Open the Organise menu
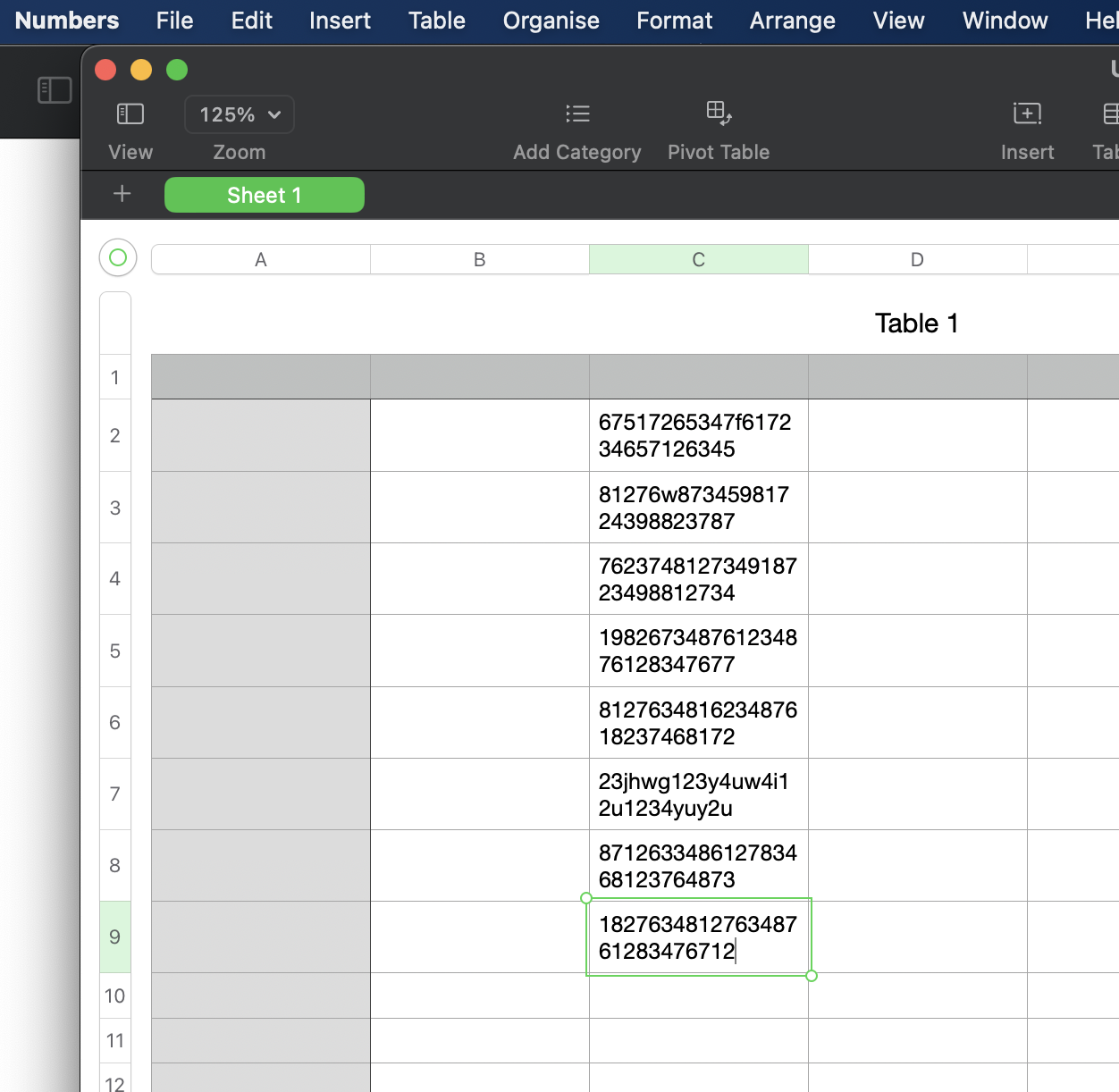The image size is (1119, 1092). [551, 21]
